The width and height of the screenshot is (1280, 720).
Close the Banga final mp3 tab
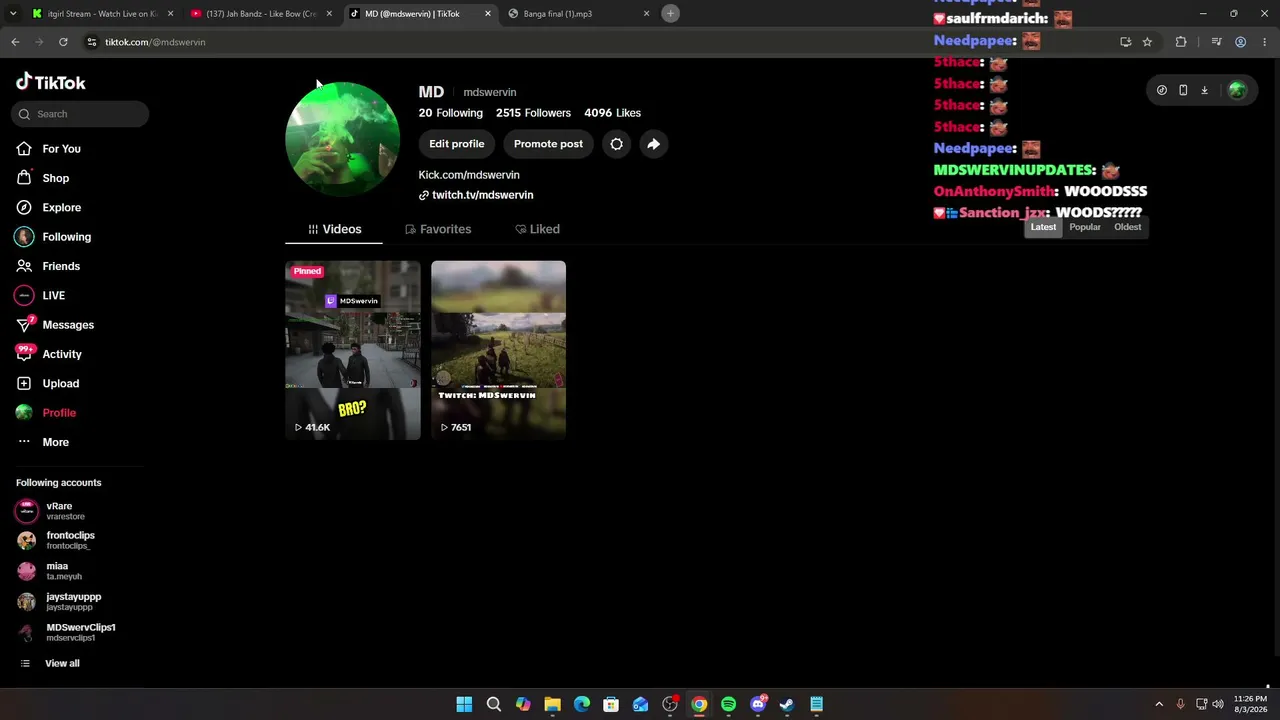[x=646, y=14]
